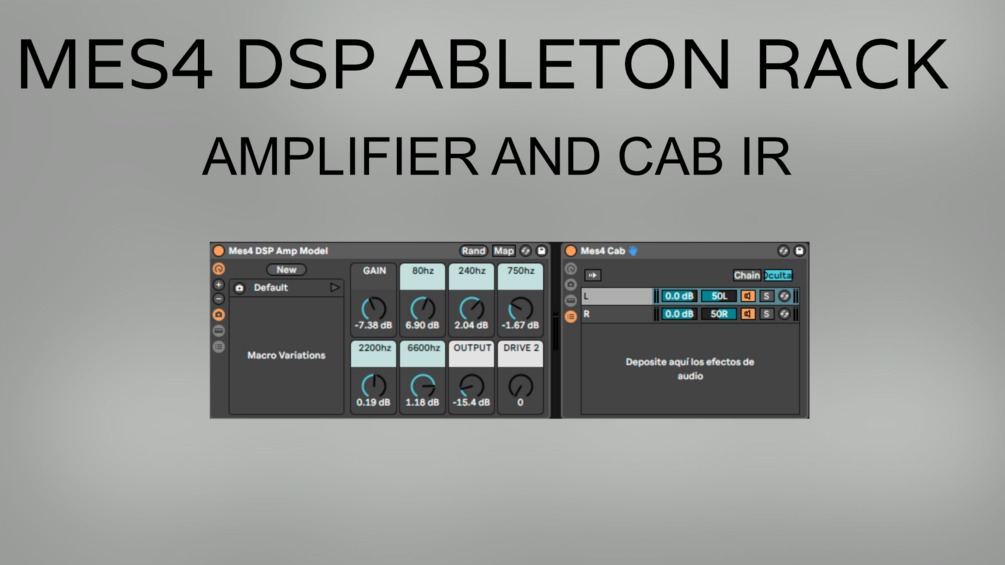Click the audio effects drop area text
The height and width of the screenshot is (565, 1005).
[x=690, y=369]
